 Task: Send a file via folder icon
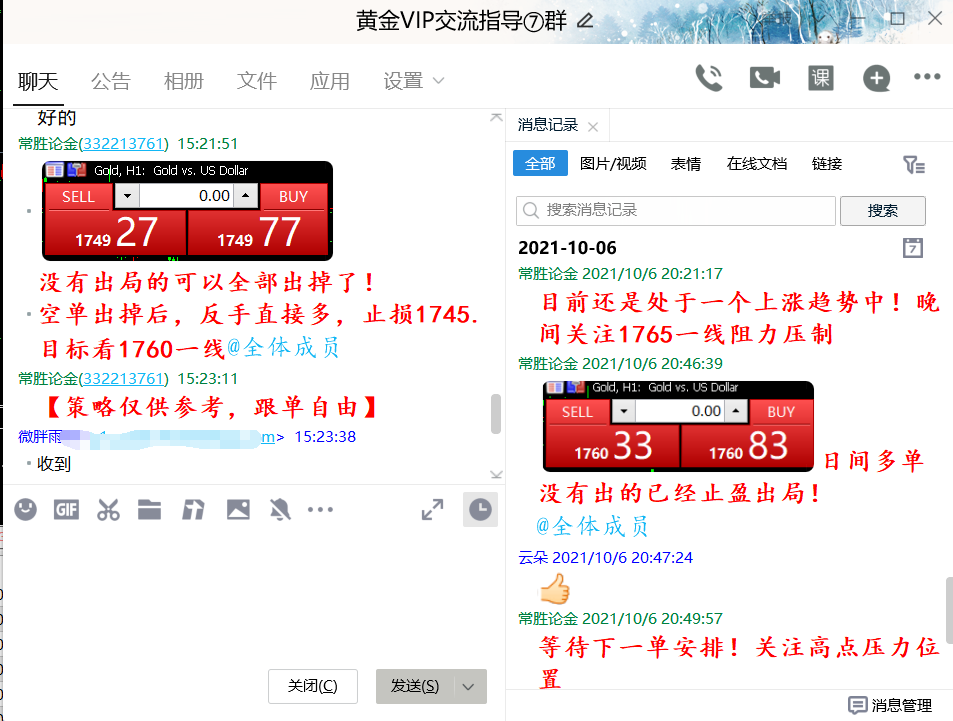pyautogui.click(x=149, y=509)
